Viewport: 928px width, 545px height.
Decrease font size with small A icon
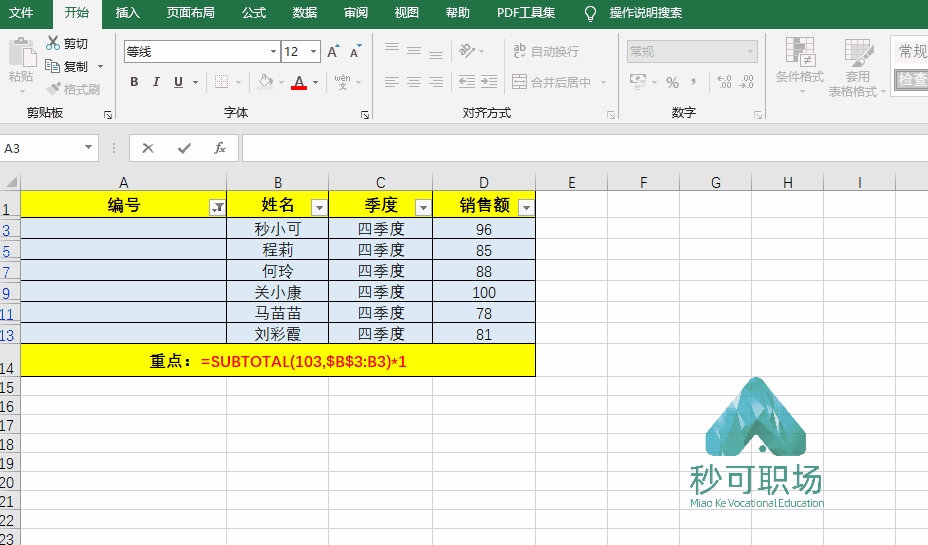pyautogui.click(x=355, y=51)
